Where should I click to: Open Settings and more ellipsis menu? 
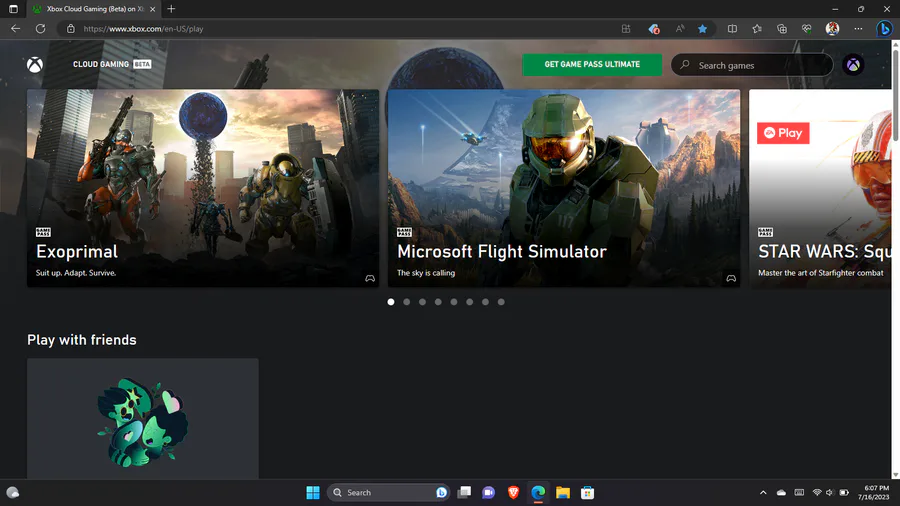[858, 29]
